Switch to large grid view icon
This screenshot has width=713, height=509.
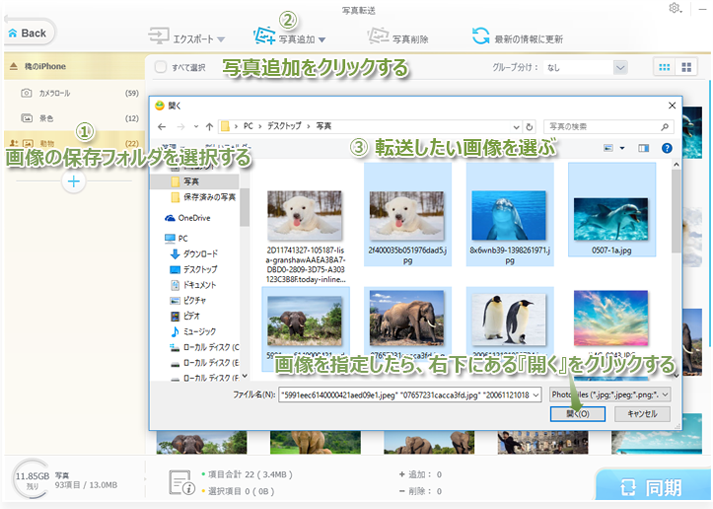tap(686, 67)
